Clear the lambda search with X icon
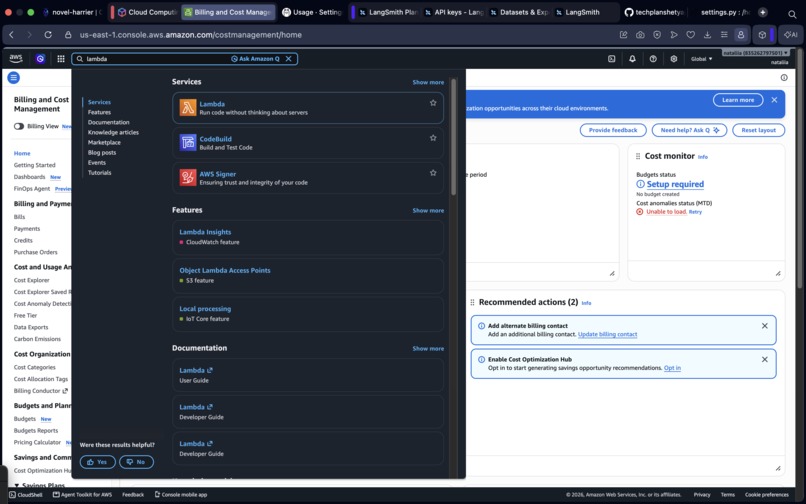This screenshot has width=806, height=504. pos(288,59)
